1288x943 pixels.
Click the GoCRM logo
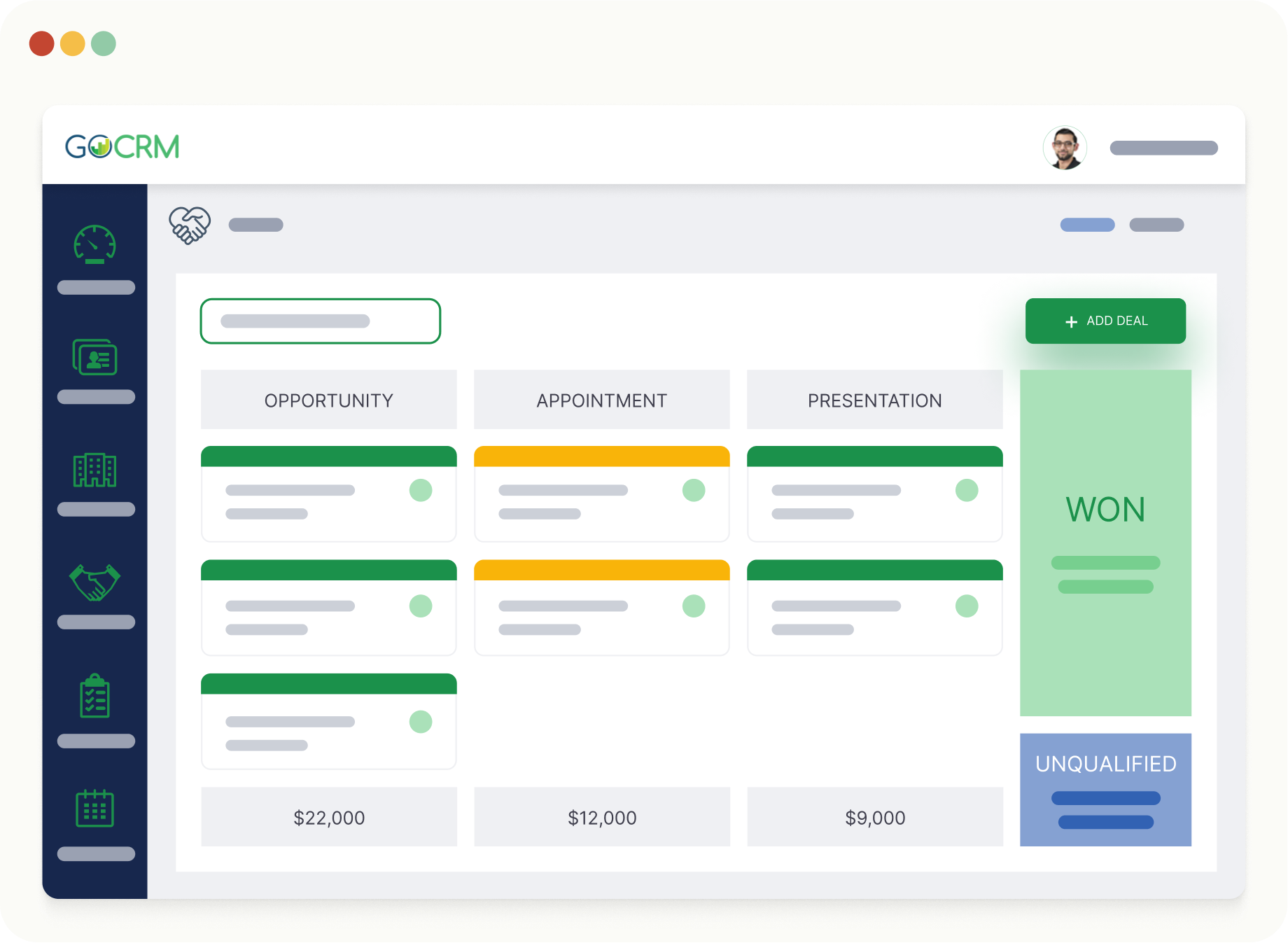[x=122, y=147]
